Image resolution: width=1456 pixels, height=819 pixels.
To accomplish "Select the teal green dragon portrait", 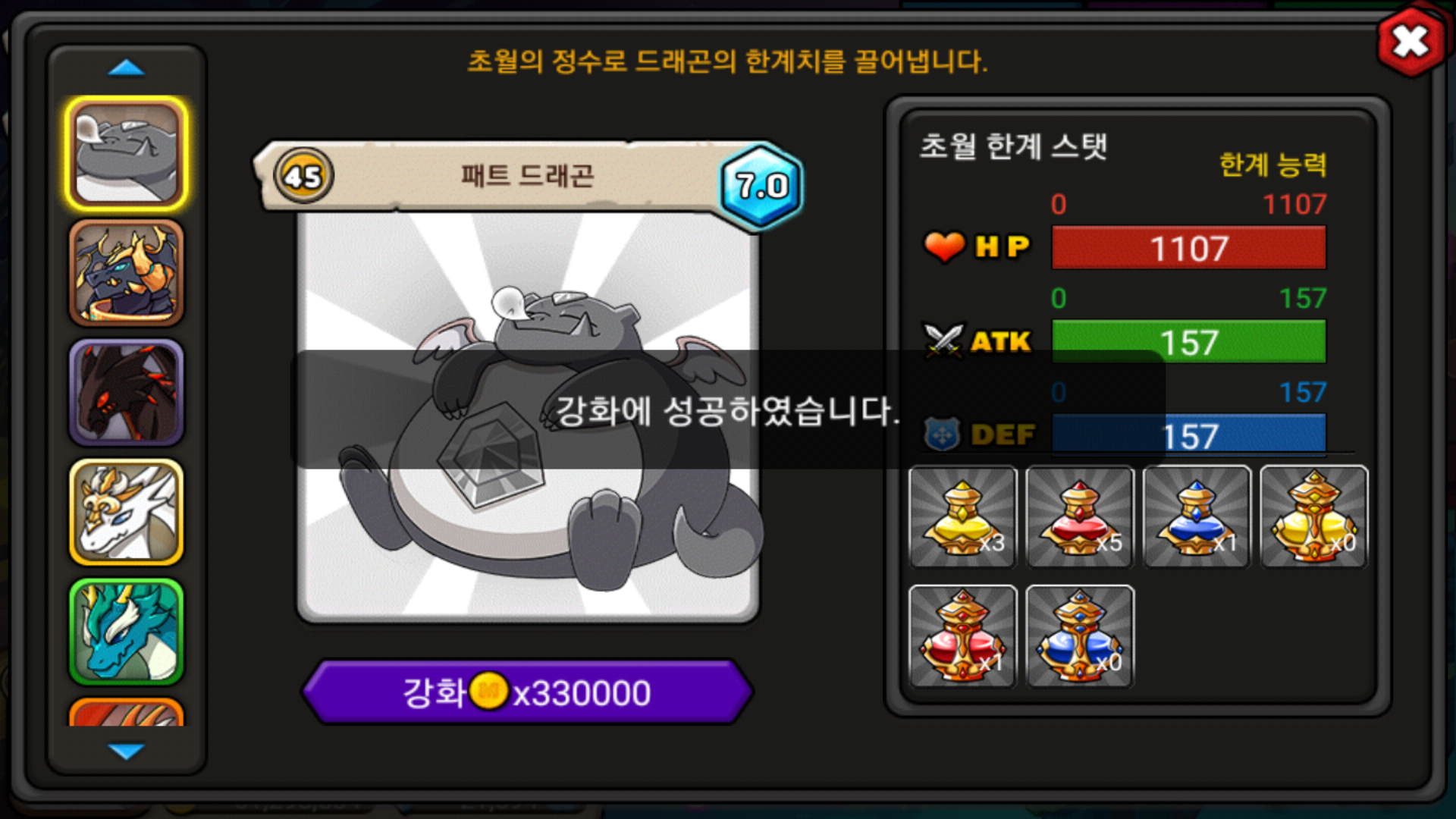I will point(127,632).
